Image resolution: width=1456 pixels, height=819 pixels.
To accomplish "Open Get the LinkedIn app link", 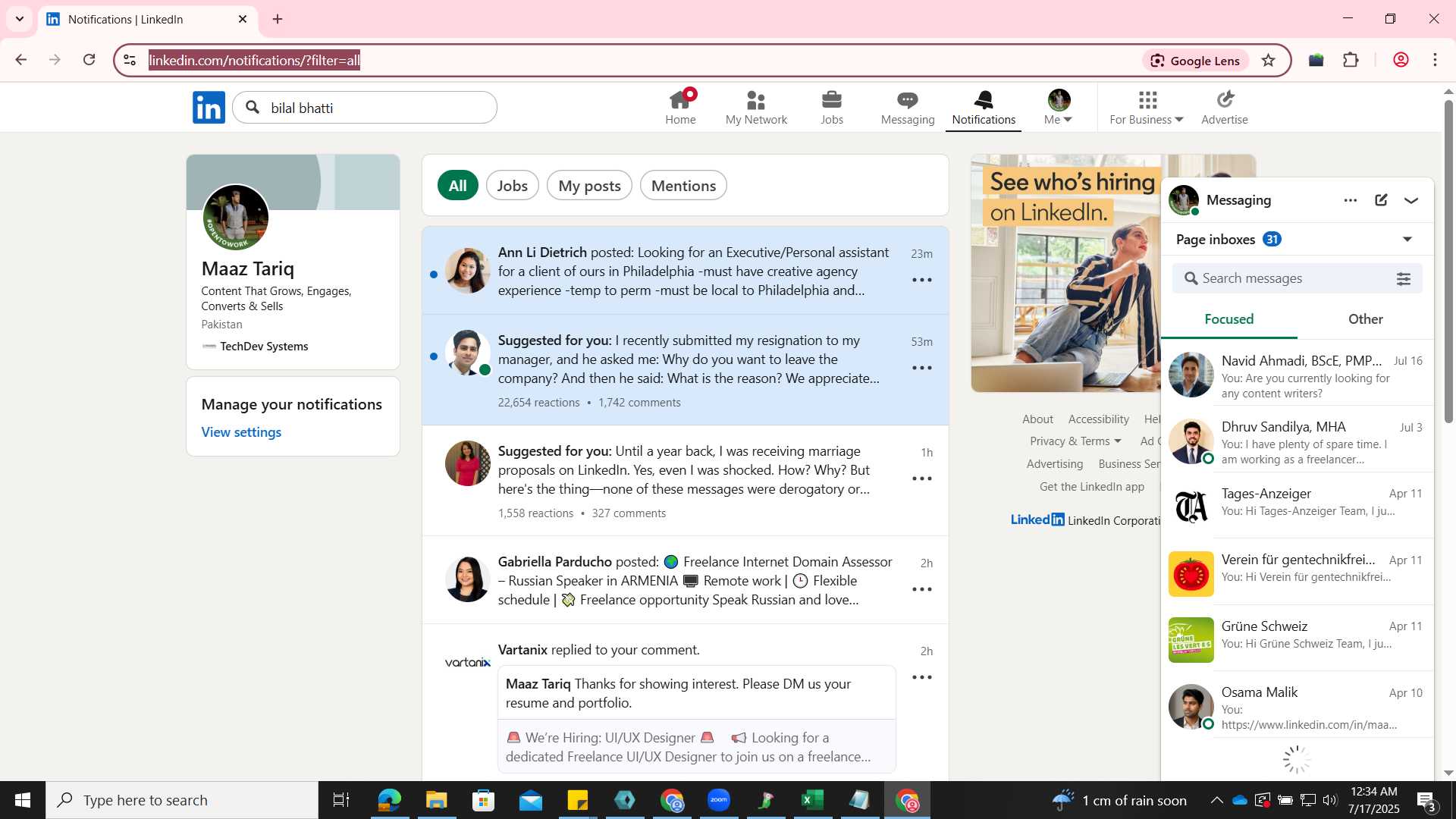I will pyautogui.click(x=1091, y=487).
